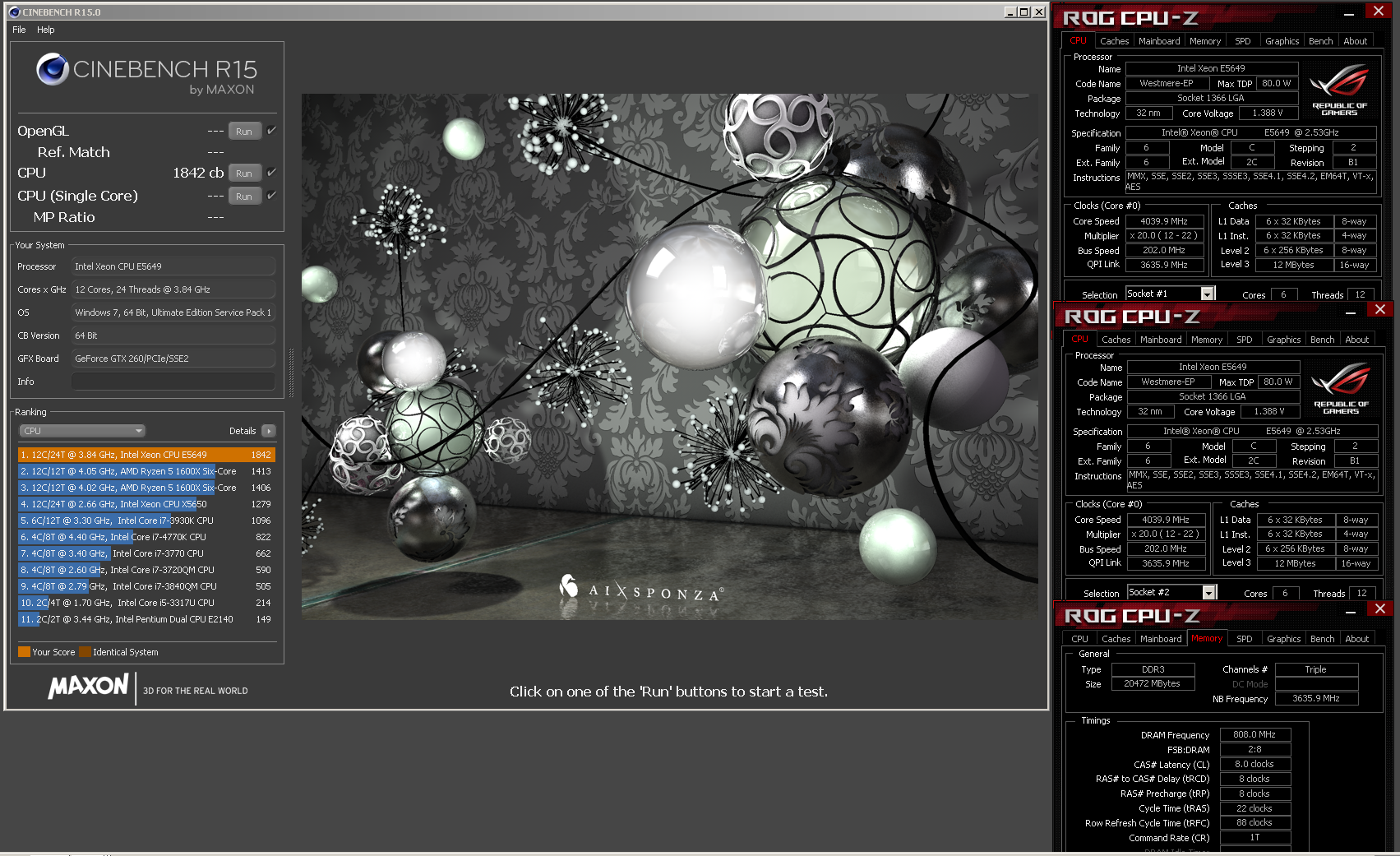Toggle the CPU test checkbox
The image size is (1400, 856).
click(272, 172)
